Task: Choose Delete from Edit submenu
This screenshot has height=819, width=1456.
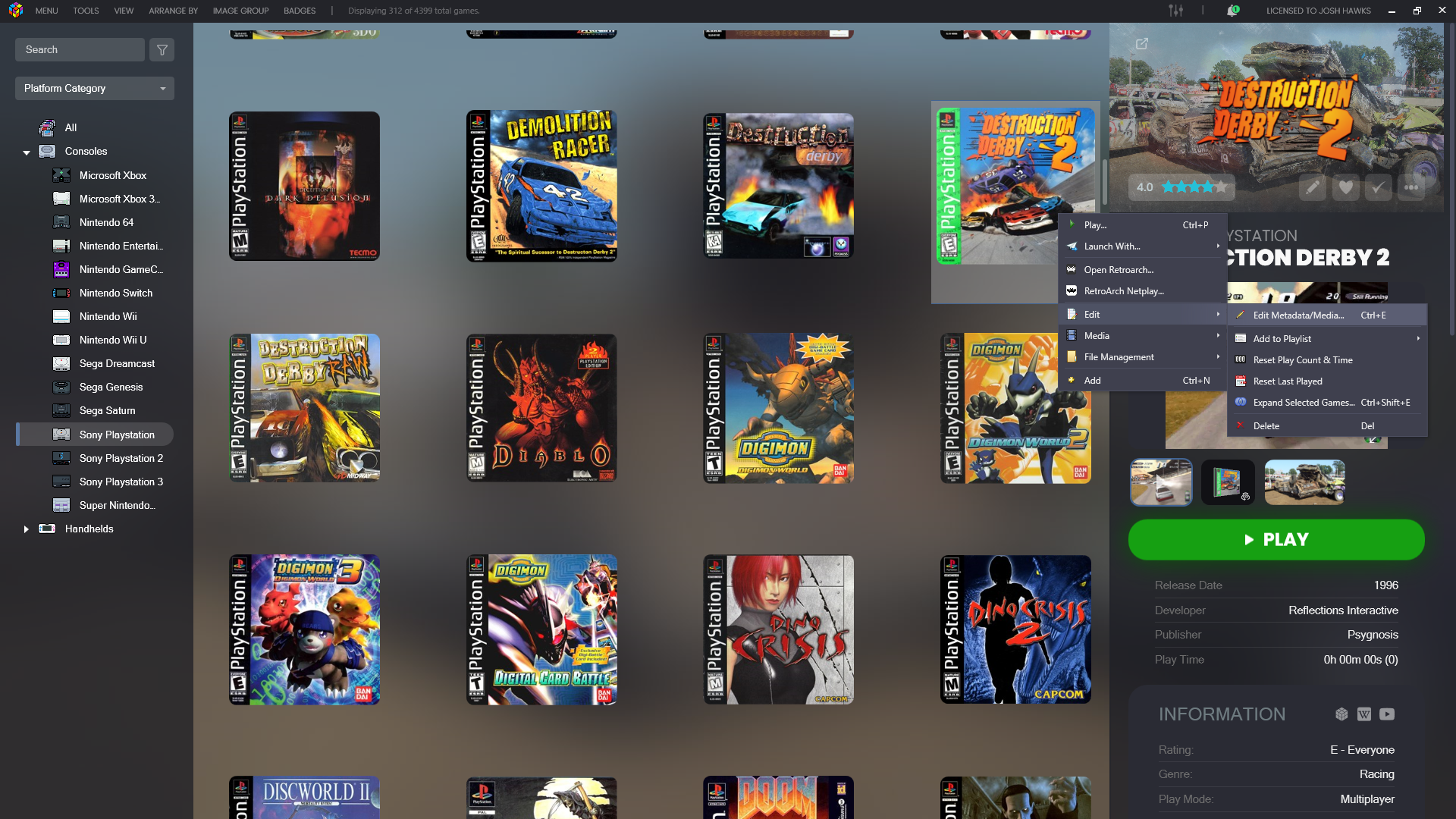Action: click(1327, 426)
